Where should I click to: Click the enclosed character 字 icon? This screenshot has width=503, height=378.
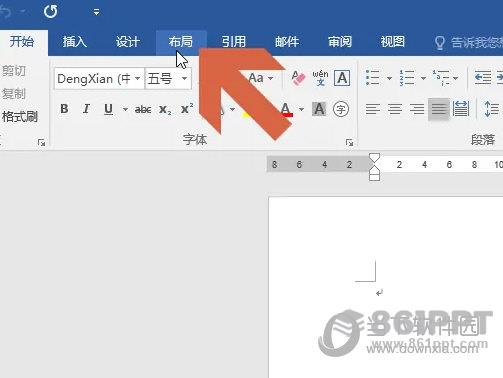[x=341, y=109]
